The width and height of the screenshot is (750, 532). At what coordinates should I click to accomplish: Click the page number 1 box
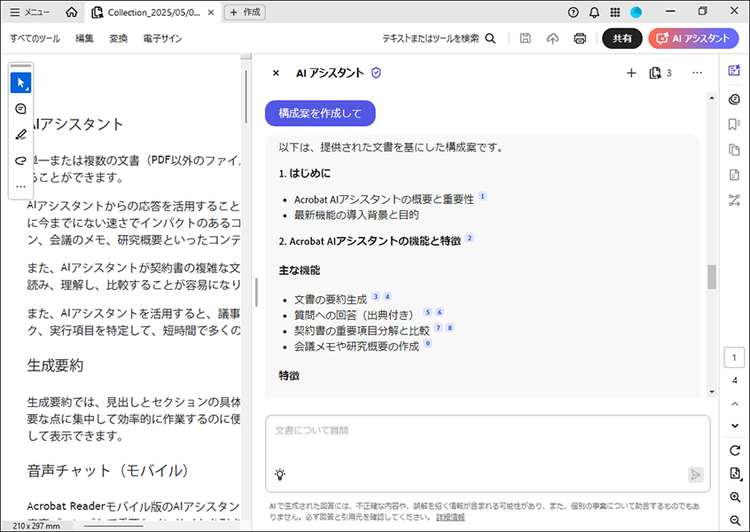click(734, 357)
